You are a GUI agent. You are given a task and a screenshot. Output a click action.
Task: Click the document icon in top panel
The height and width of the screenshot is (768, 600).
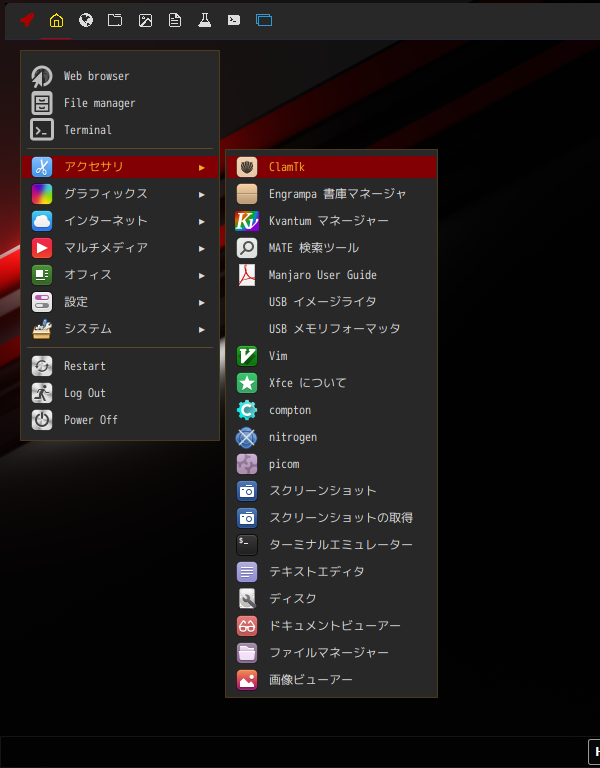coord(175,20)
